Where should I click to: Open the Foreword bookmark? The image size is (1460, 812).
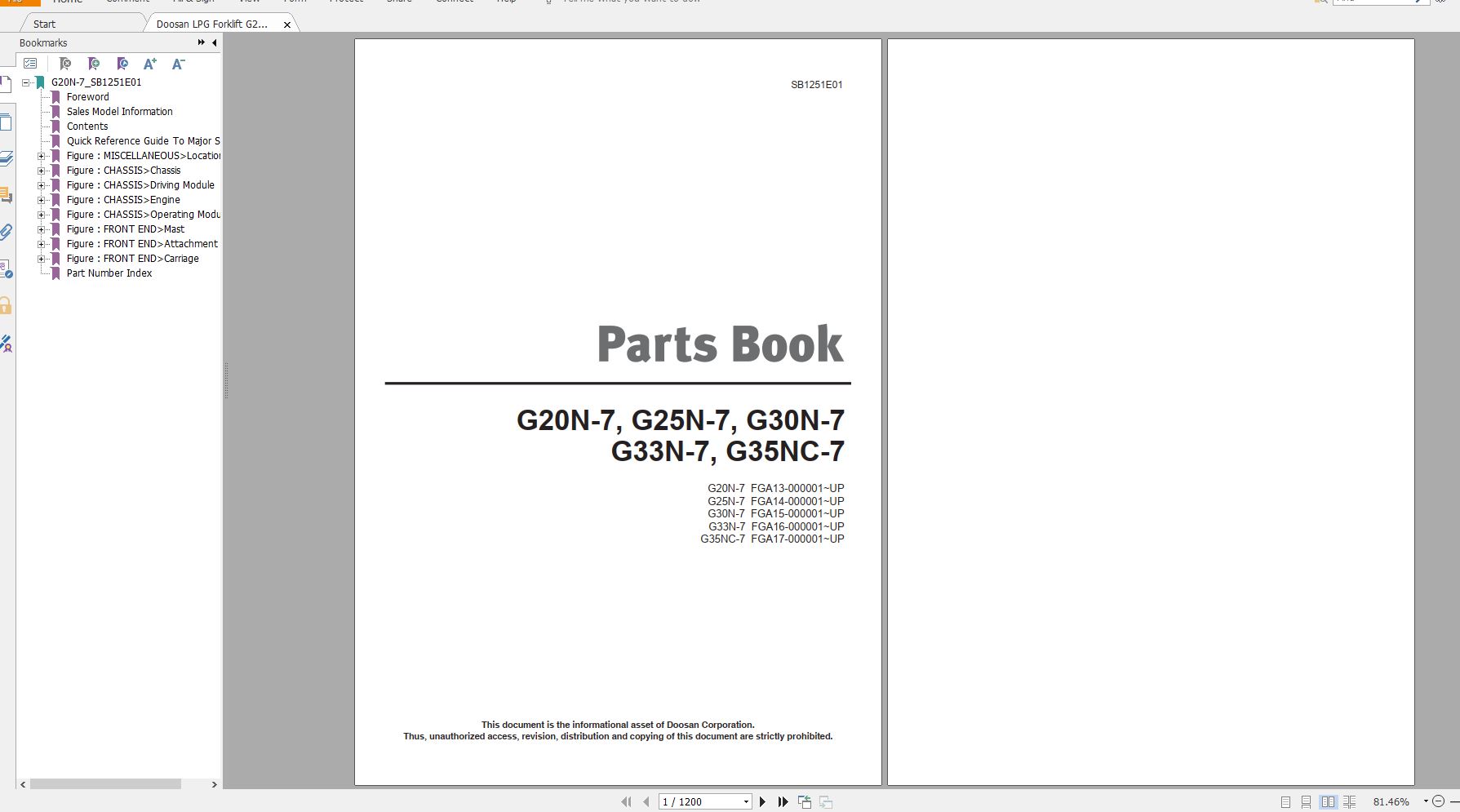tap(88, 96)
